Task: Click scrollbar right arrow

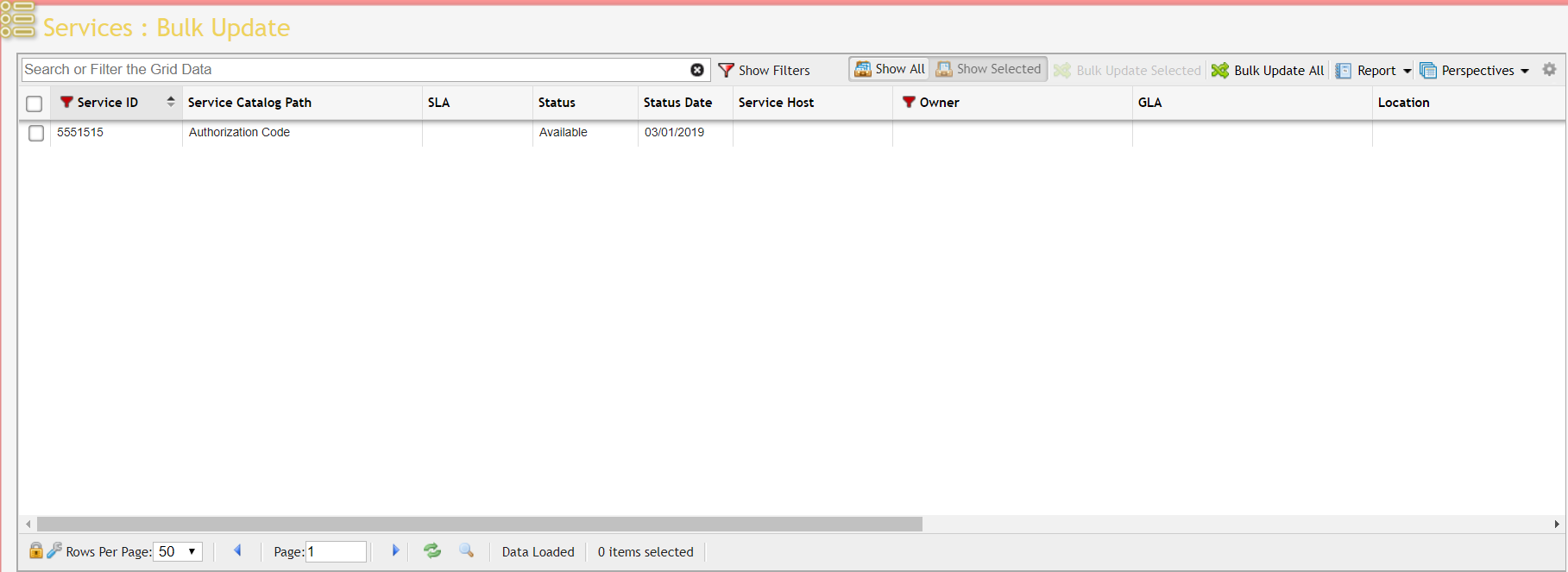Action: coord(1557,524)
